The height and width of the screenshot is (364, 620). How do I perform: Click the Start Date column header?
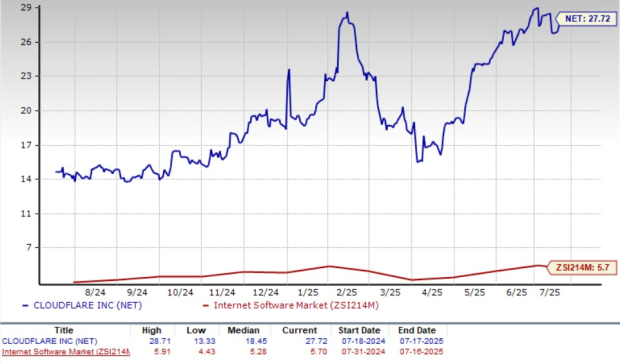[359, 330]
